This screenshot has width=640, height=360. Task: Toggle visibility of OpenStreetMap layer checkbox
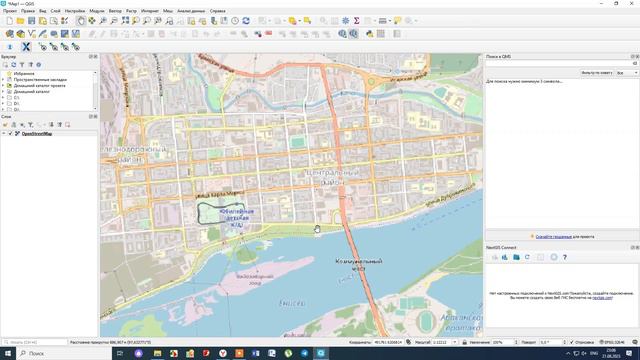point(11,133)
